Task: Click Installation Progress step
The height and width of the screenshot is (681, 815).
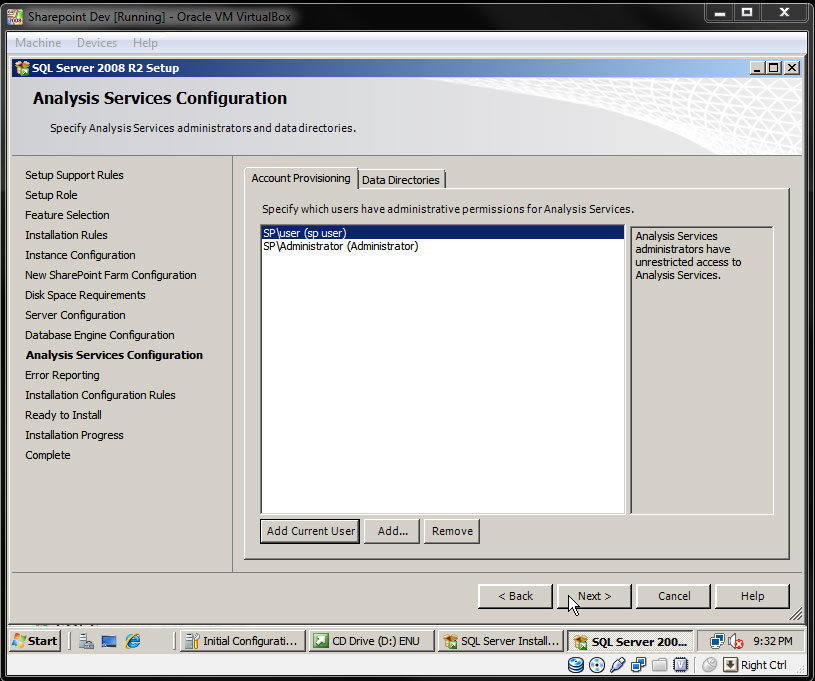Action: tap(74, 435)
